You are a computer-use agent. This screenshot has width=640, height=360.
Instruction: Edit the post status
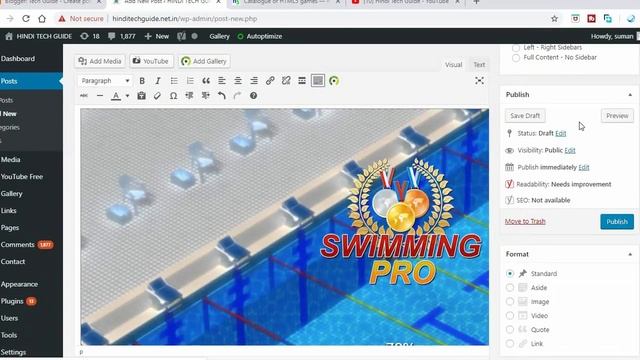[561, 133]
